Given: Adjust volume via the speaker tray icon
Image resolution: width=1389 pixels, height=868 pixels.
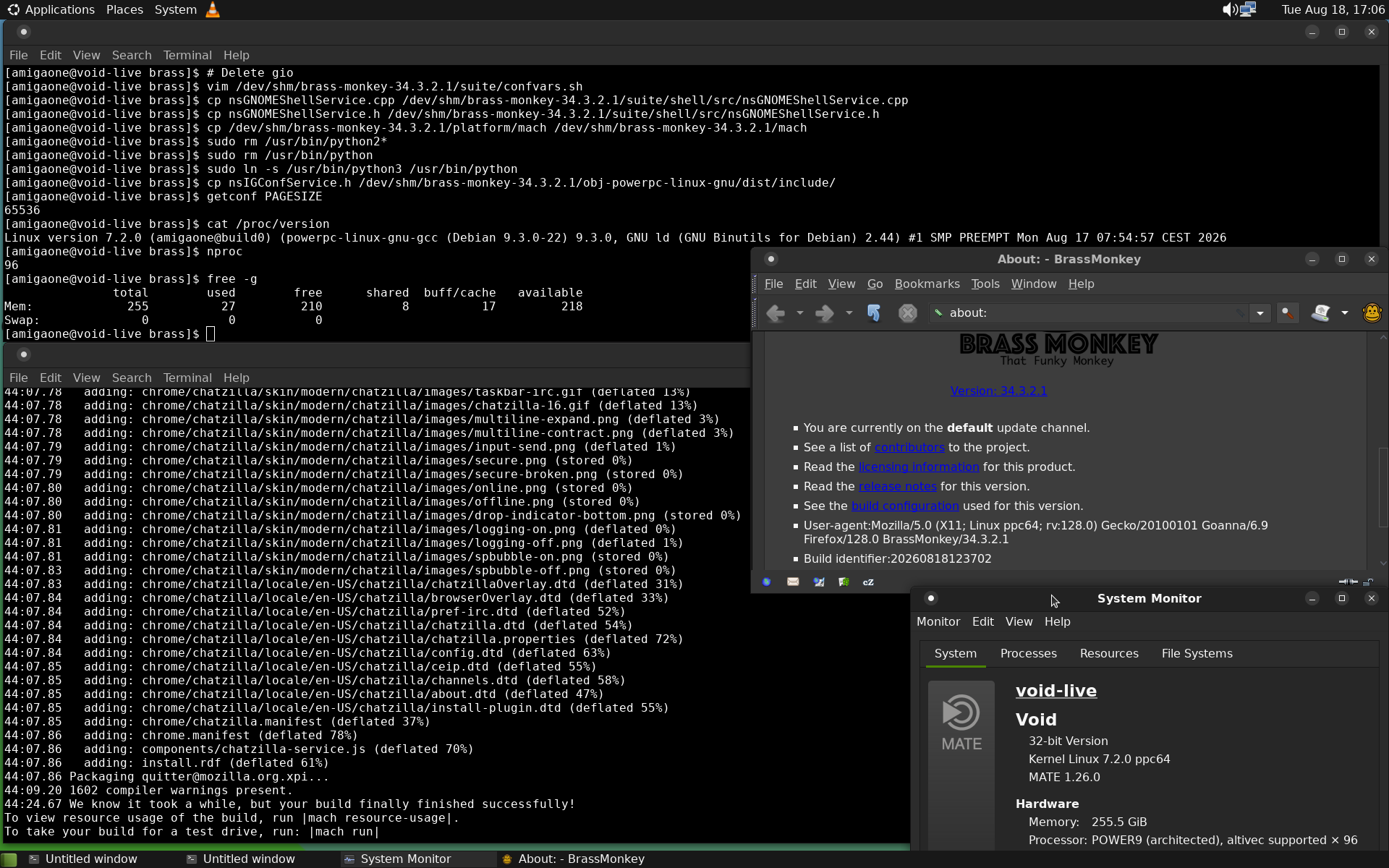Looking at the screenshot, I should tap(1229, 9).
